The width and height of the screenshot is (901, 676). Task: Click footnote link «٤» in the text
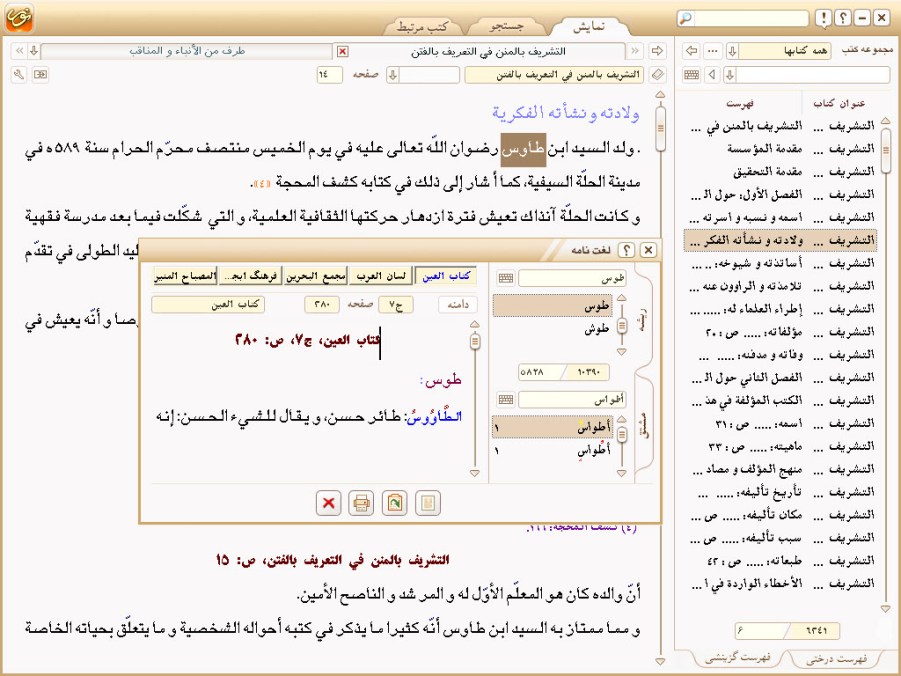click(262, 183)
